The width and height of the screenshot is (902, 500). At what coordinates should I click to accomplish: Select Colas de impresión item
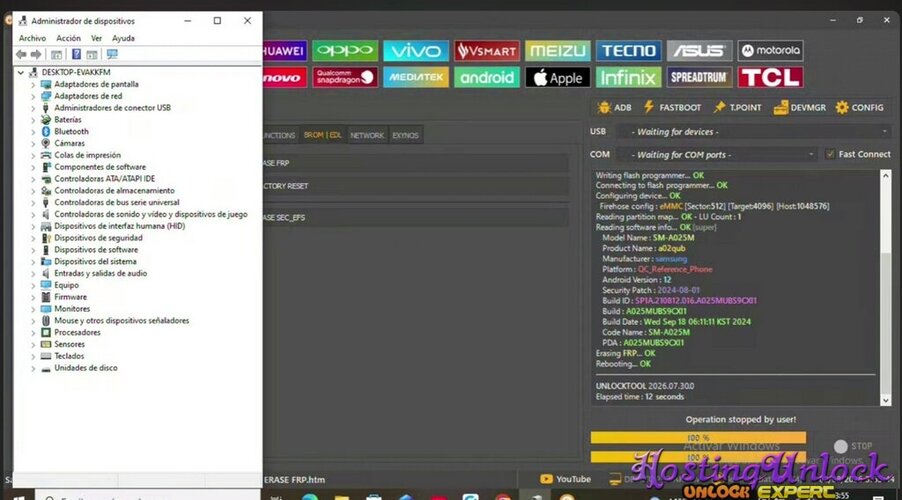[x=87, y=155]
